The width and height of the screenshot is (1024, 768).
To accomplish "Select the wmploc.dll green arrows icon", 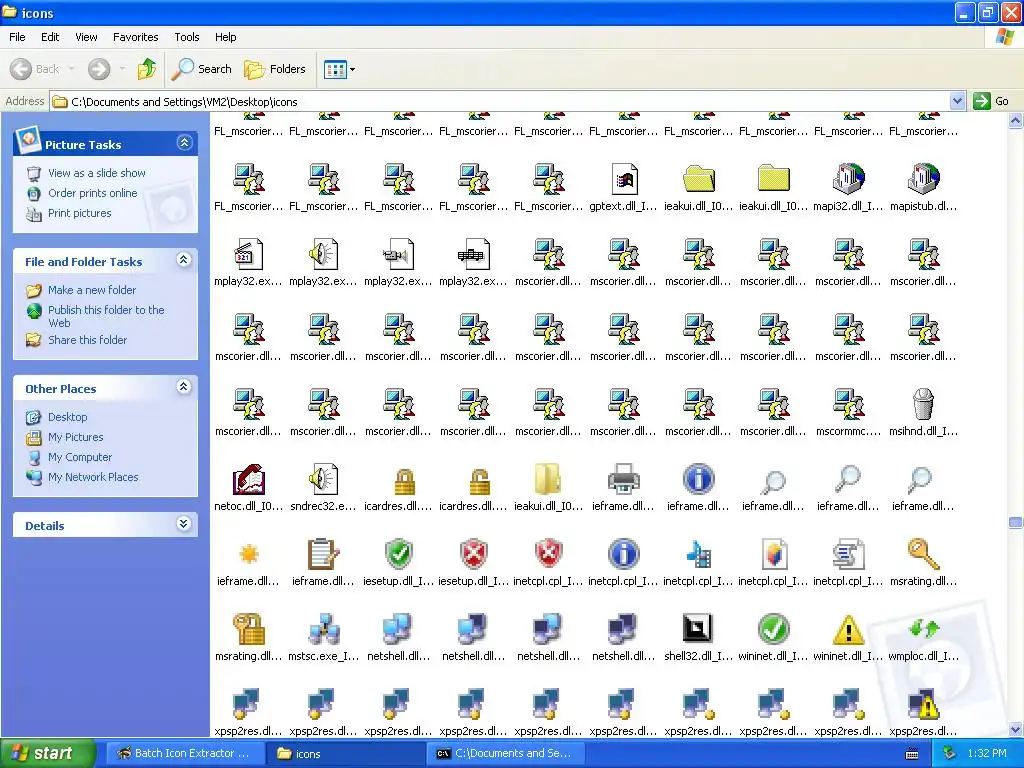I will pos(923,628).
